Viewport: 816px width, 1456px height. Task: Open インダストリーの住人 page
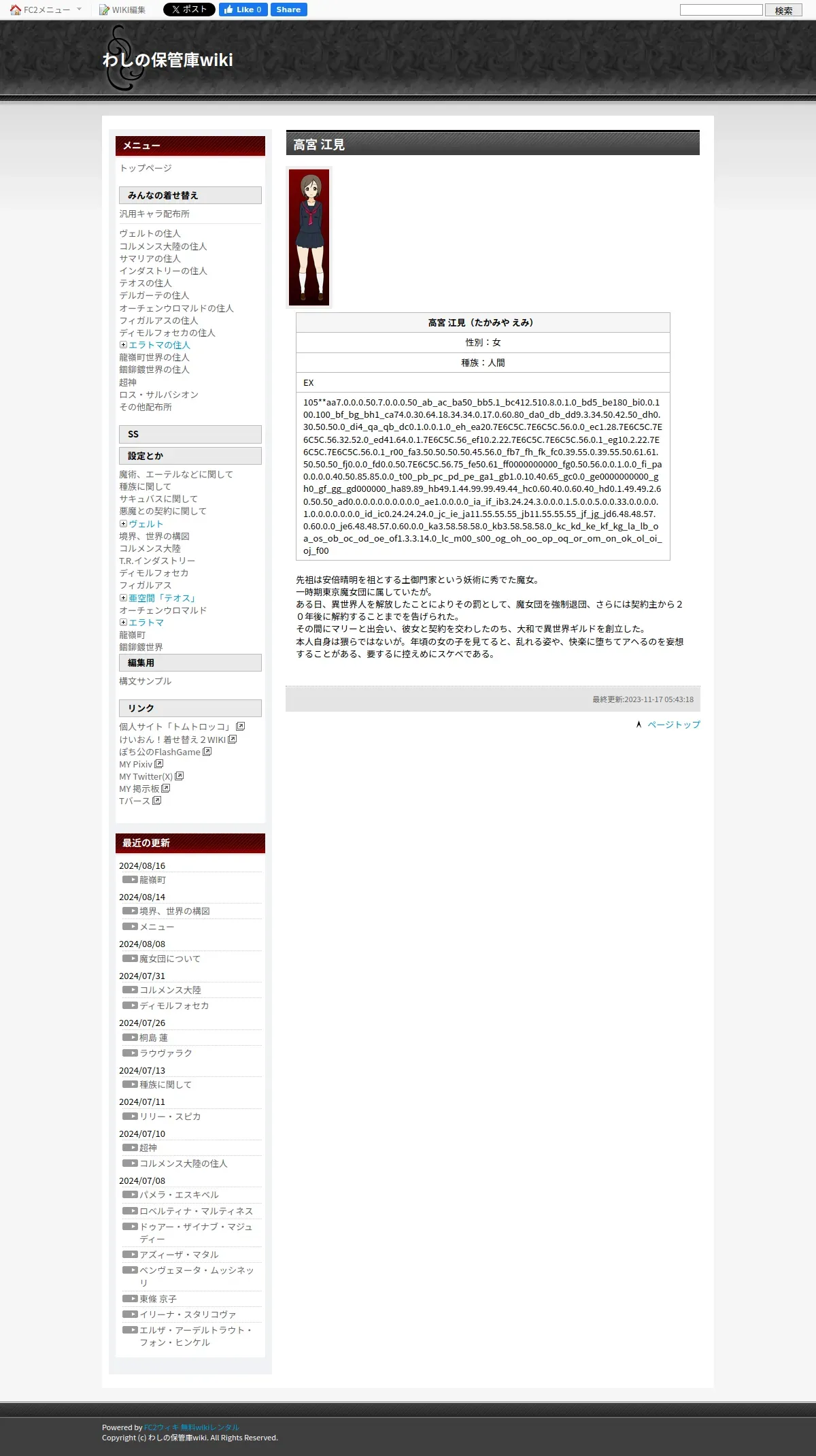(163, 271)
